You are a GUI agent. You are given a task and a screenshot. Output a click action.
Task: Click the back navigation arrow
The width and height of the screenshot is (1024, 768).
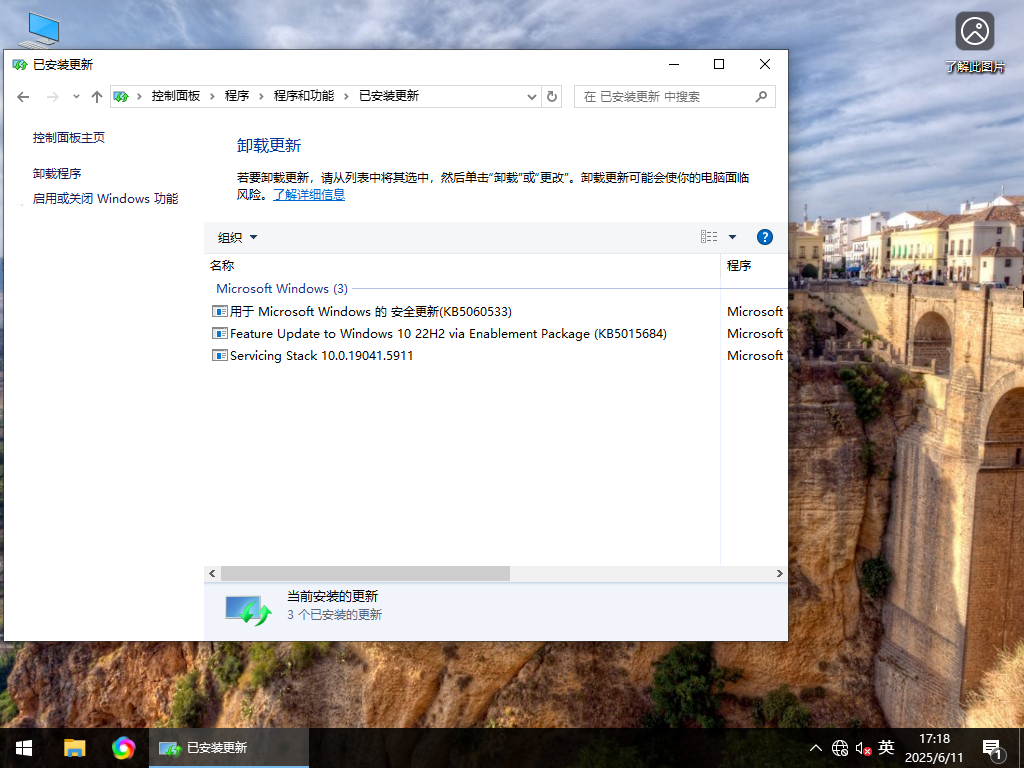click(x=23, y=96)
